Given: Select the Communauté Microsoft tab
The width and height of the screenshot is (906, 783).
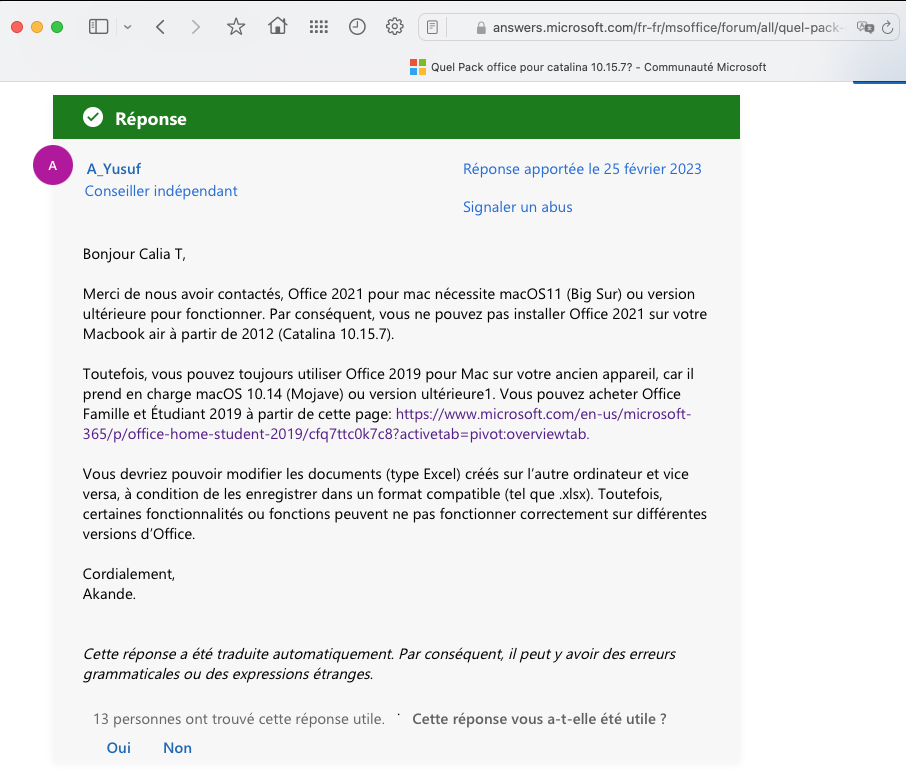Looking at the screenshot, I should coord(588,67).
